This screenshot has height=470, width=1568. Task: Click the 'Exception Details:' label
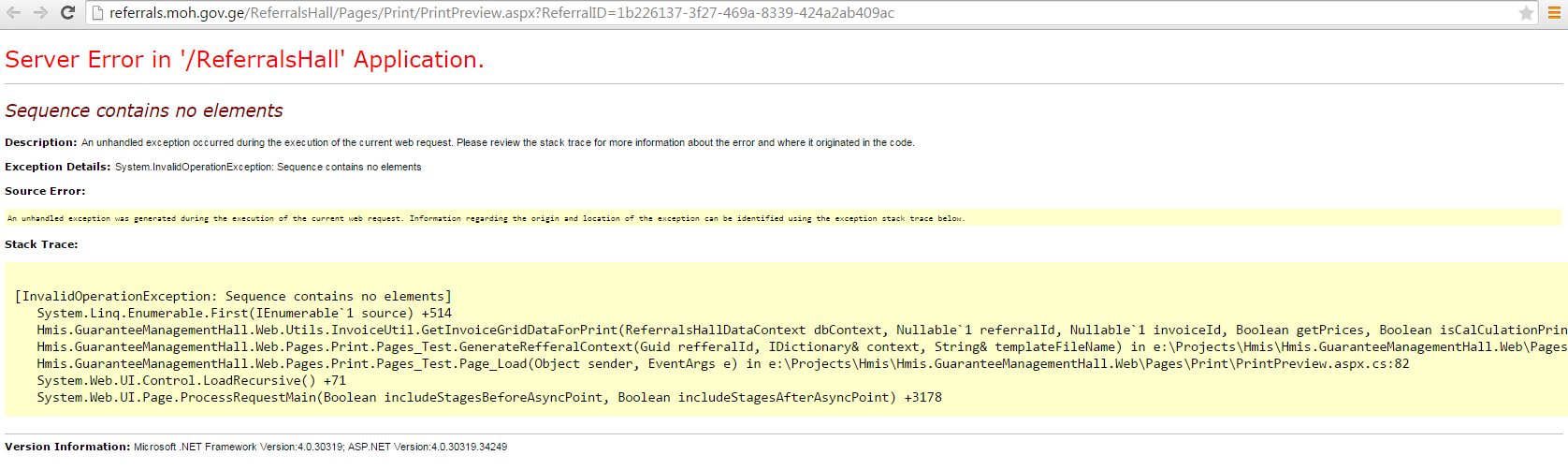(x=58, y=167)
